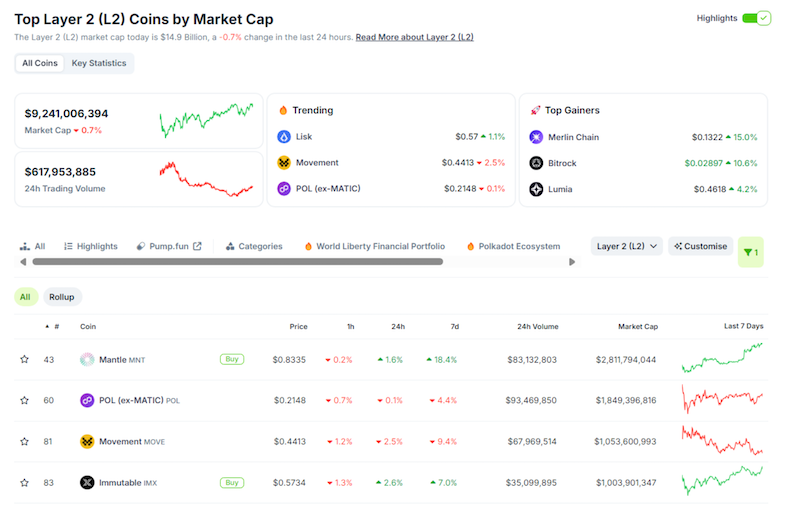Click the category scrollbar right arrow
800x520 pixels.
click(x=572, y=262)
